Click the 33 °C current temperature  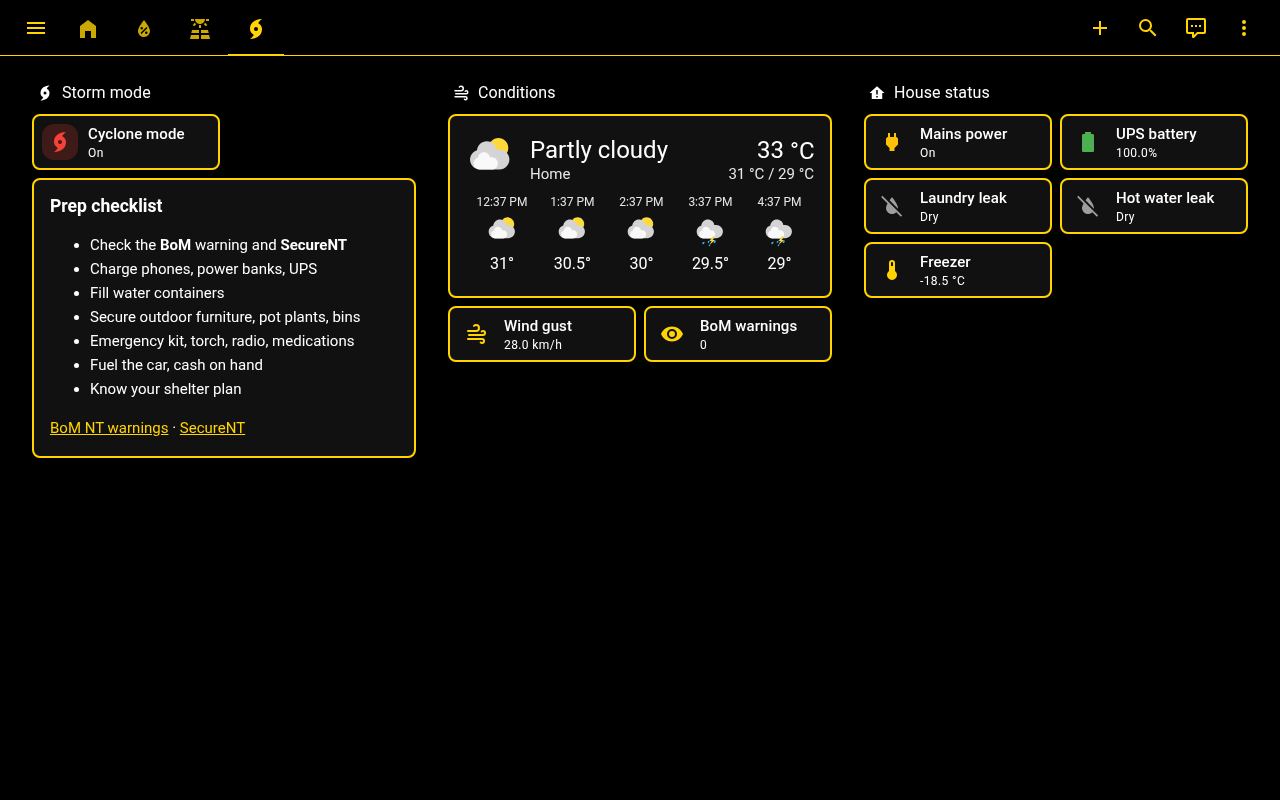[x=785, y=150]
